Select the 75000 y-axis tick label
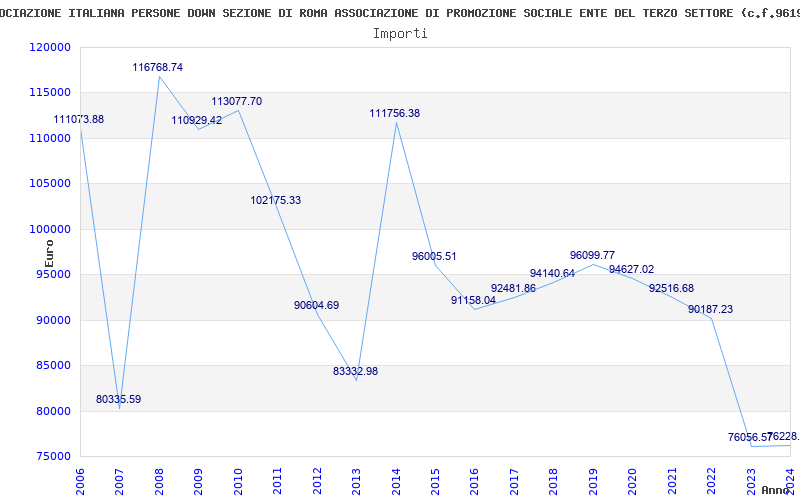 (53, 457)
